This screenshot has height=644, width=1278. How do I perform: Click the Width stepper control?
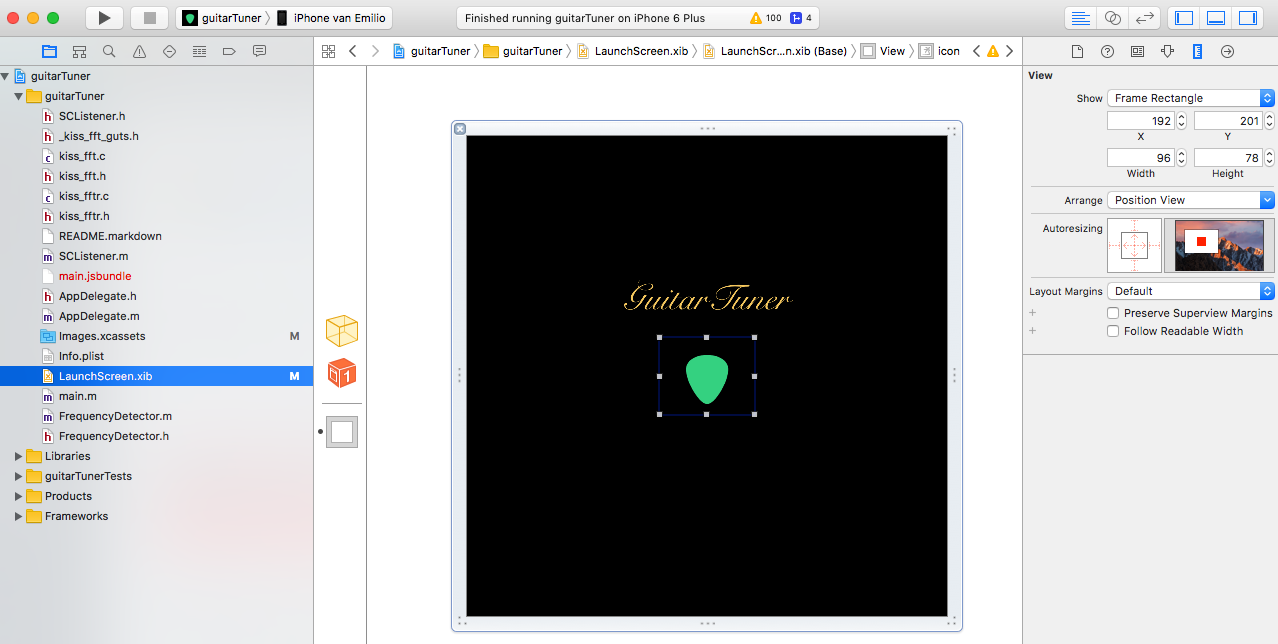click(x=1181, y=158)
